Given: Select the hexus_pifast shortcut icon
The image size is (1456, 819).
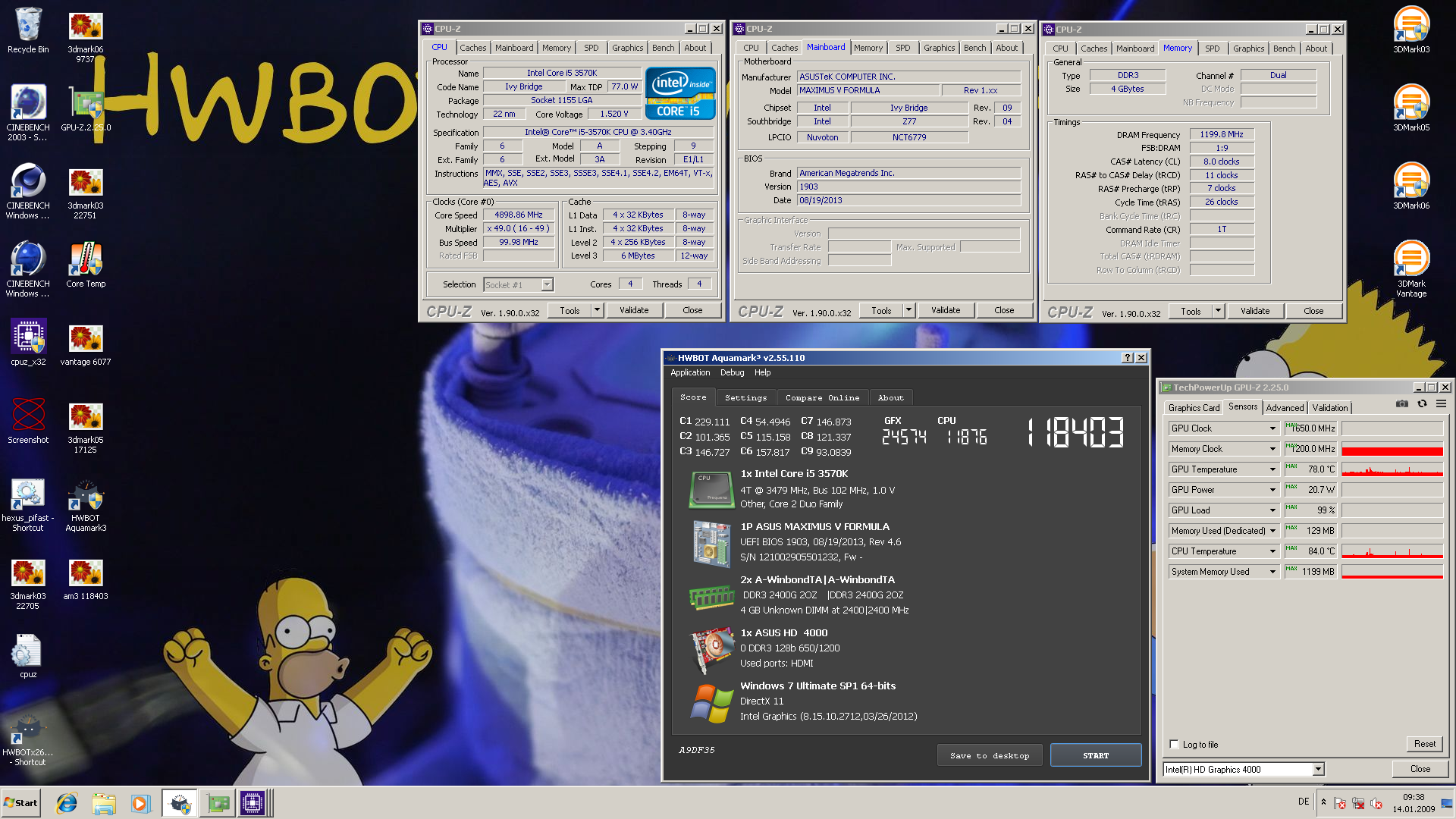Looking at the screenshot, I should point(28,505).
